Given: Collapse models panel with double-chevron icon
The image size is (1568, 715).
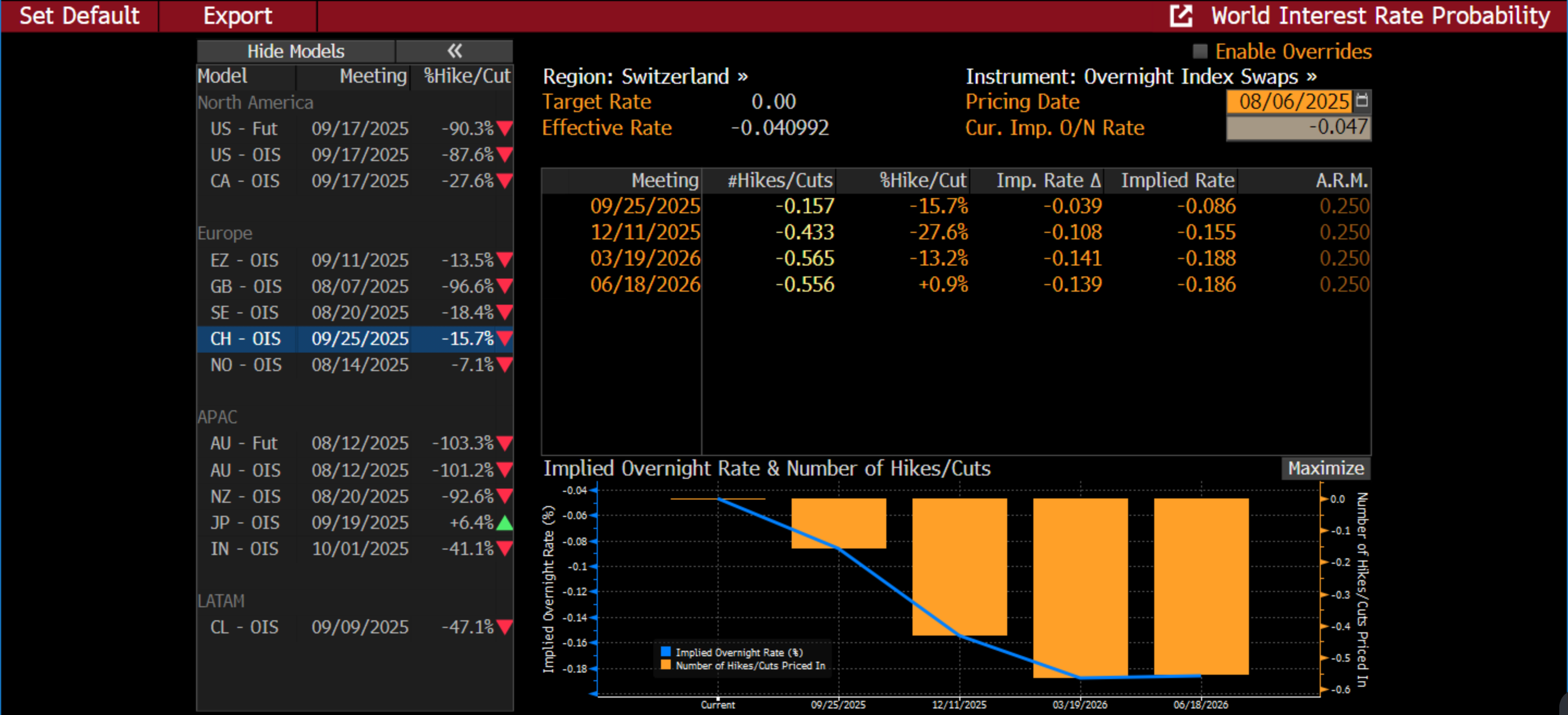Looking at the screenshot, I should click(x=454, y=51).
